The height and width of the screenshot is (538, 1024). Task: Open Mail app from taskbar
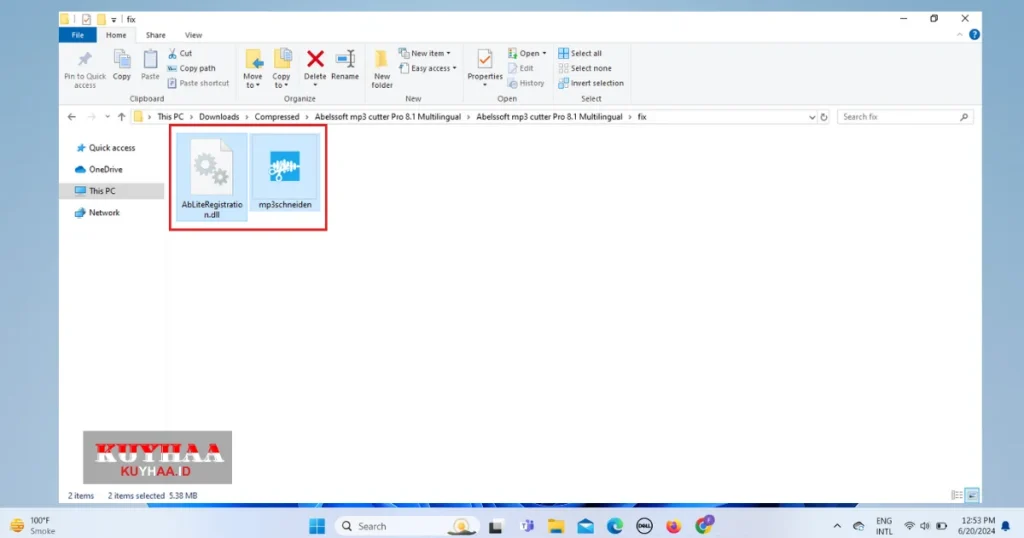(585, 526)
